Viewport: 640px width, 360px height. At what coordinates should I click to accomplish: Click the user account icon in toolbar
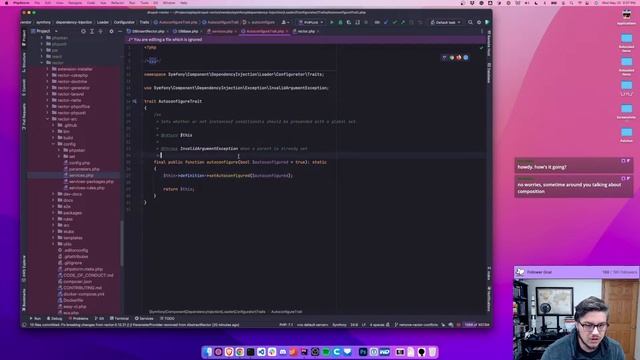[285, 22]
